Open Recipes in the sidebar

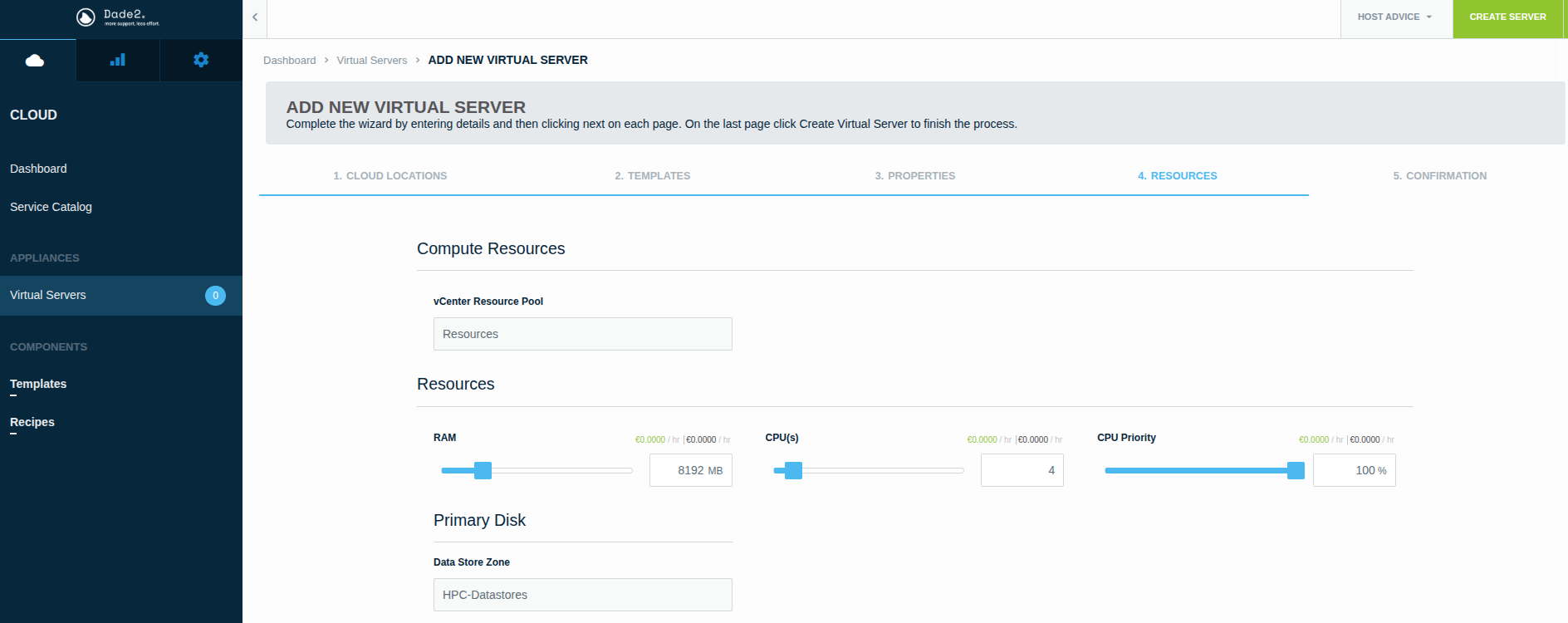click(x=32, y=422)
